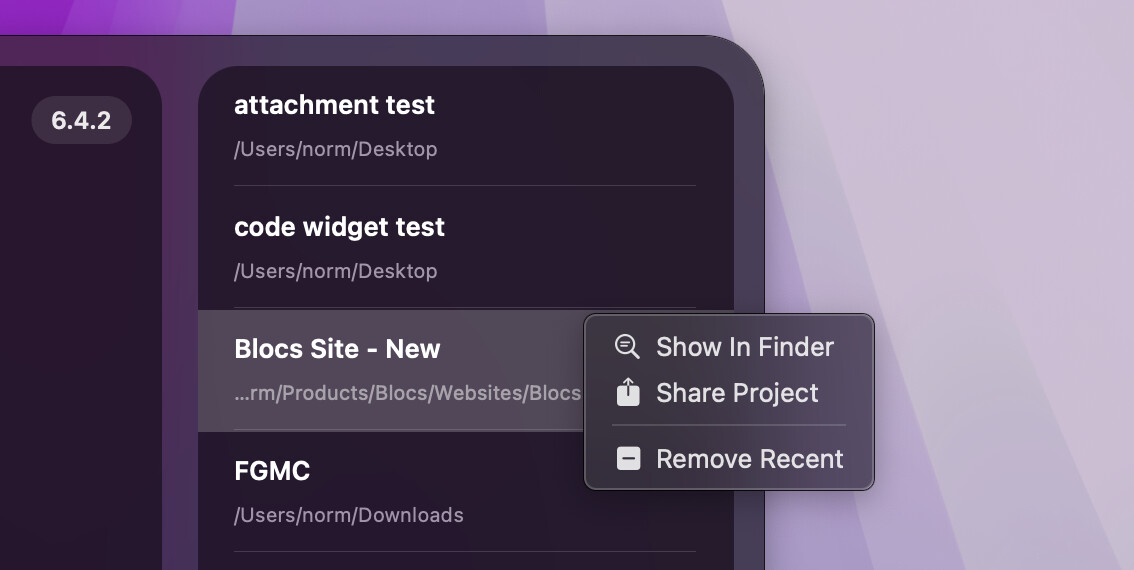Click empty space right of the FGMC title
1134x570 pixels.
tap(450, 471)
